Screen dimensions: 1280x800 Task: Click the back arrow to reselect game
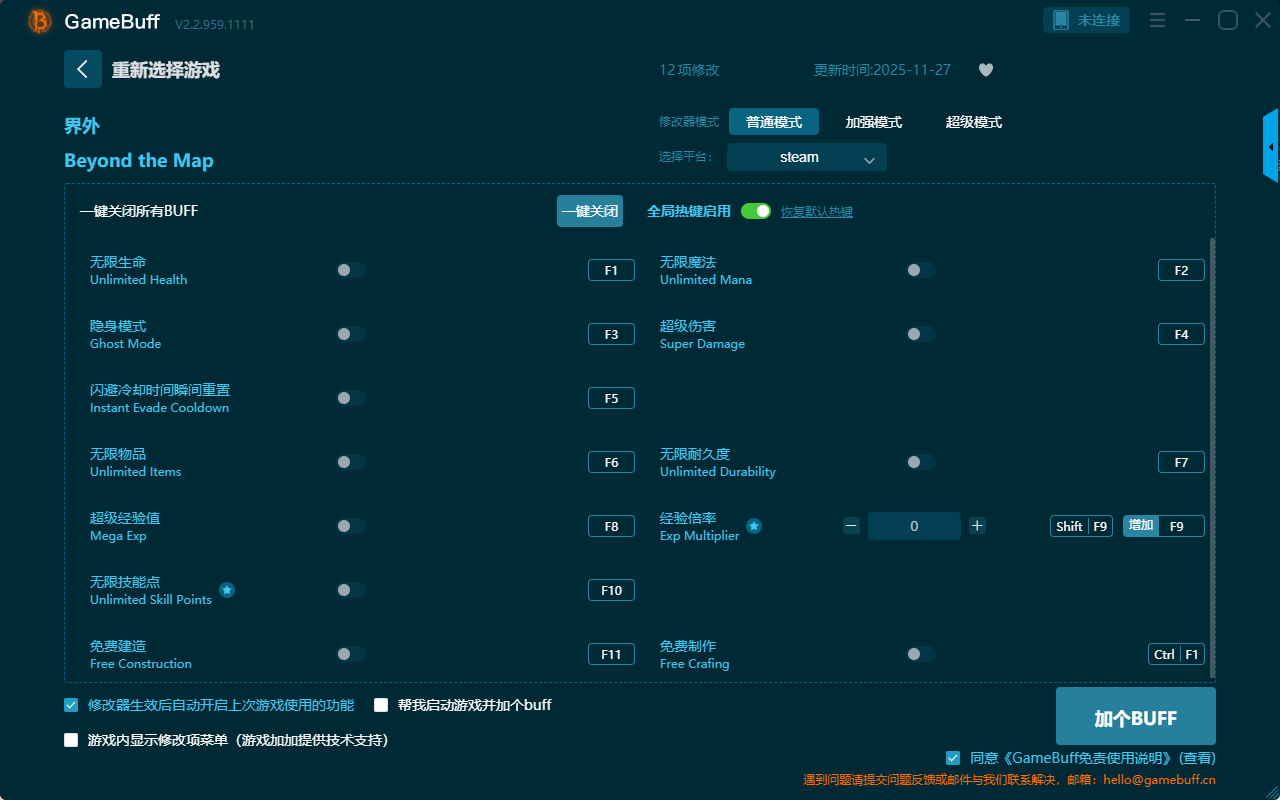click(x=83, y=69)
